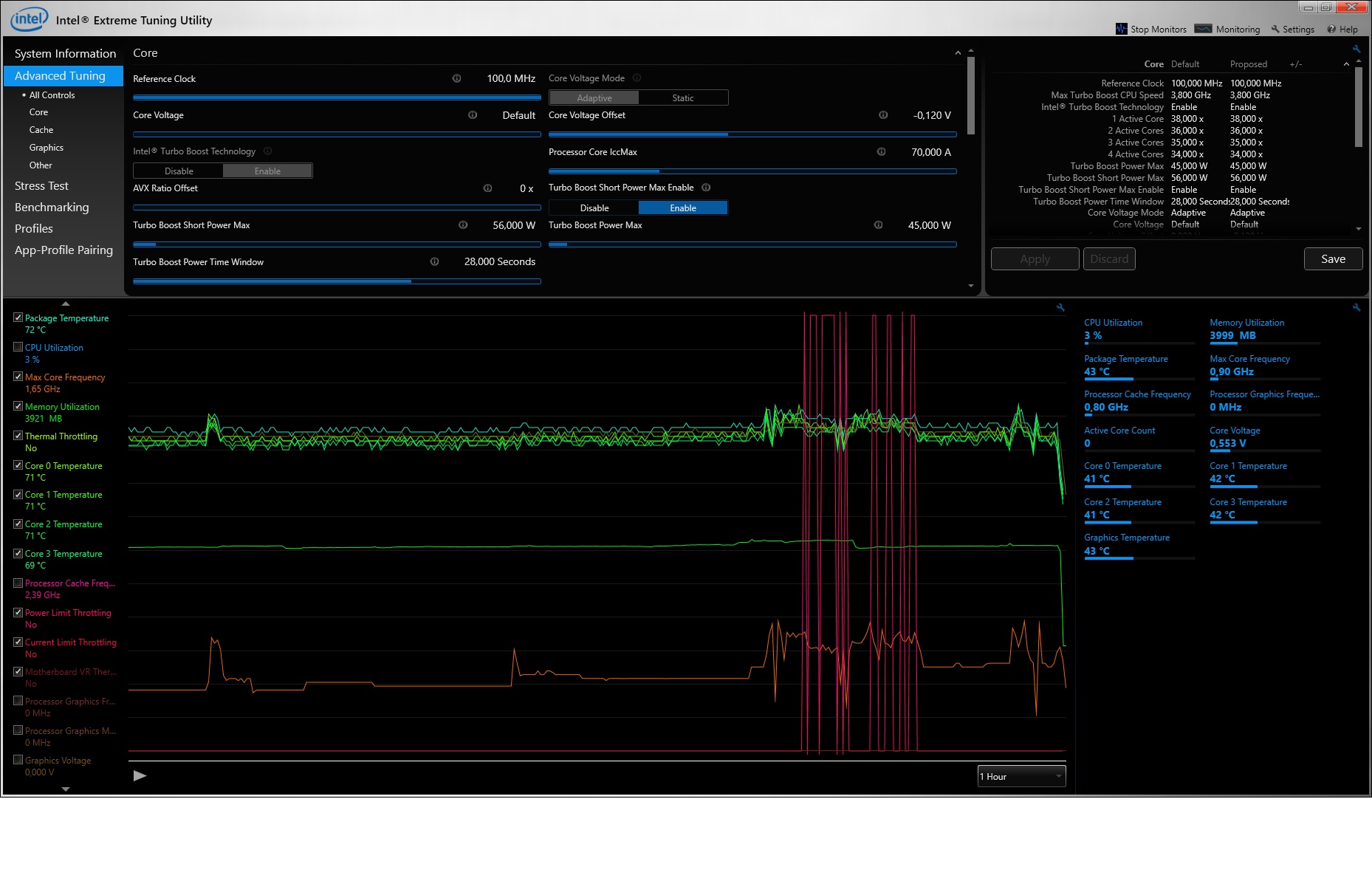
Task: Click the Help question mark icon
Action: [1331, 30]
